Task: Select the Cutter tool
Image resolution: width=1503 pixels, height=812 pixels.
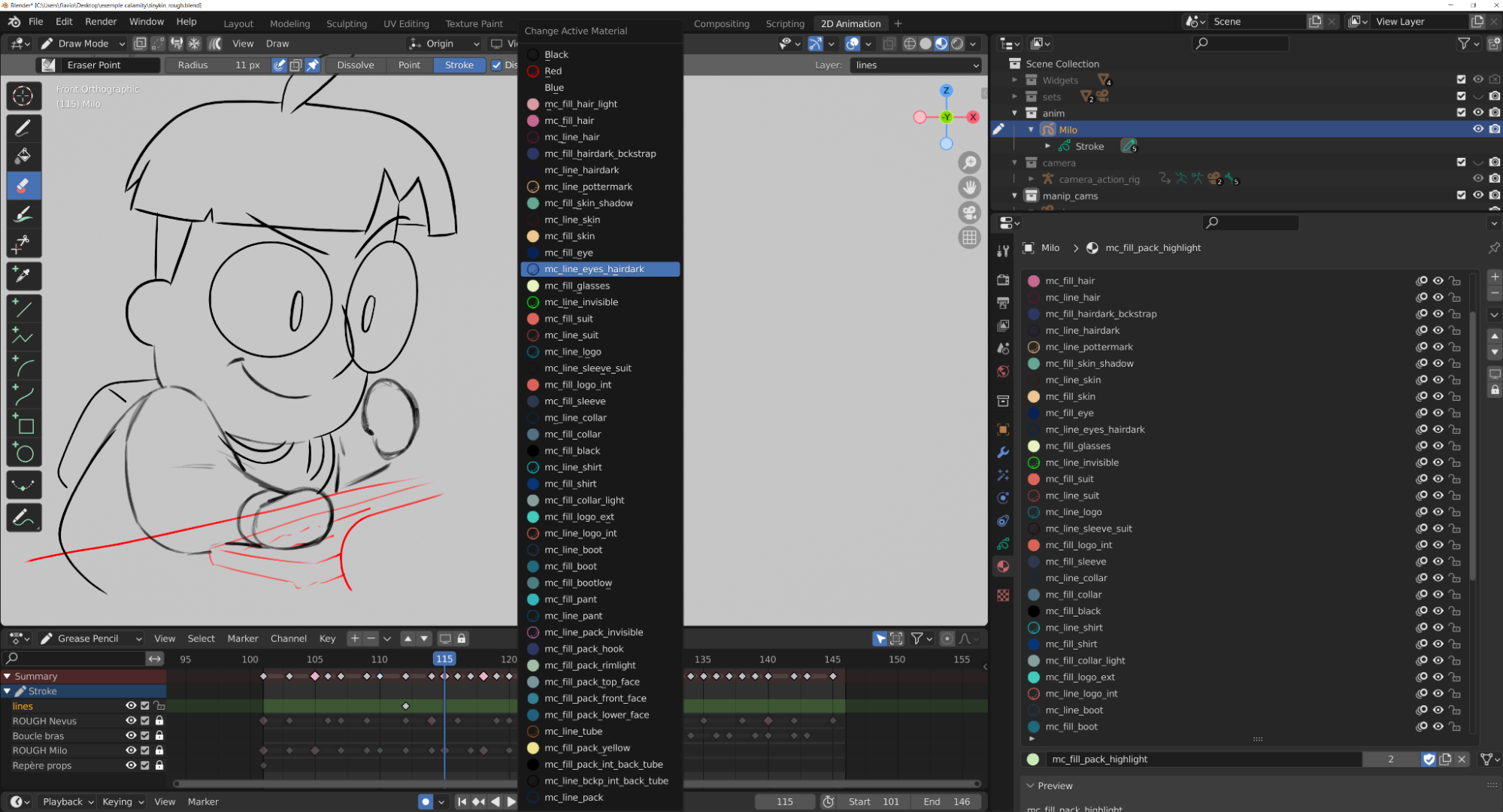Action: [25, 244]
